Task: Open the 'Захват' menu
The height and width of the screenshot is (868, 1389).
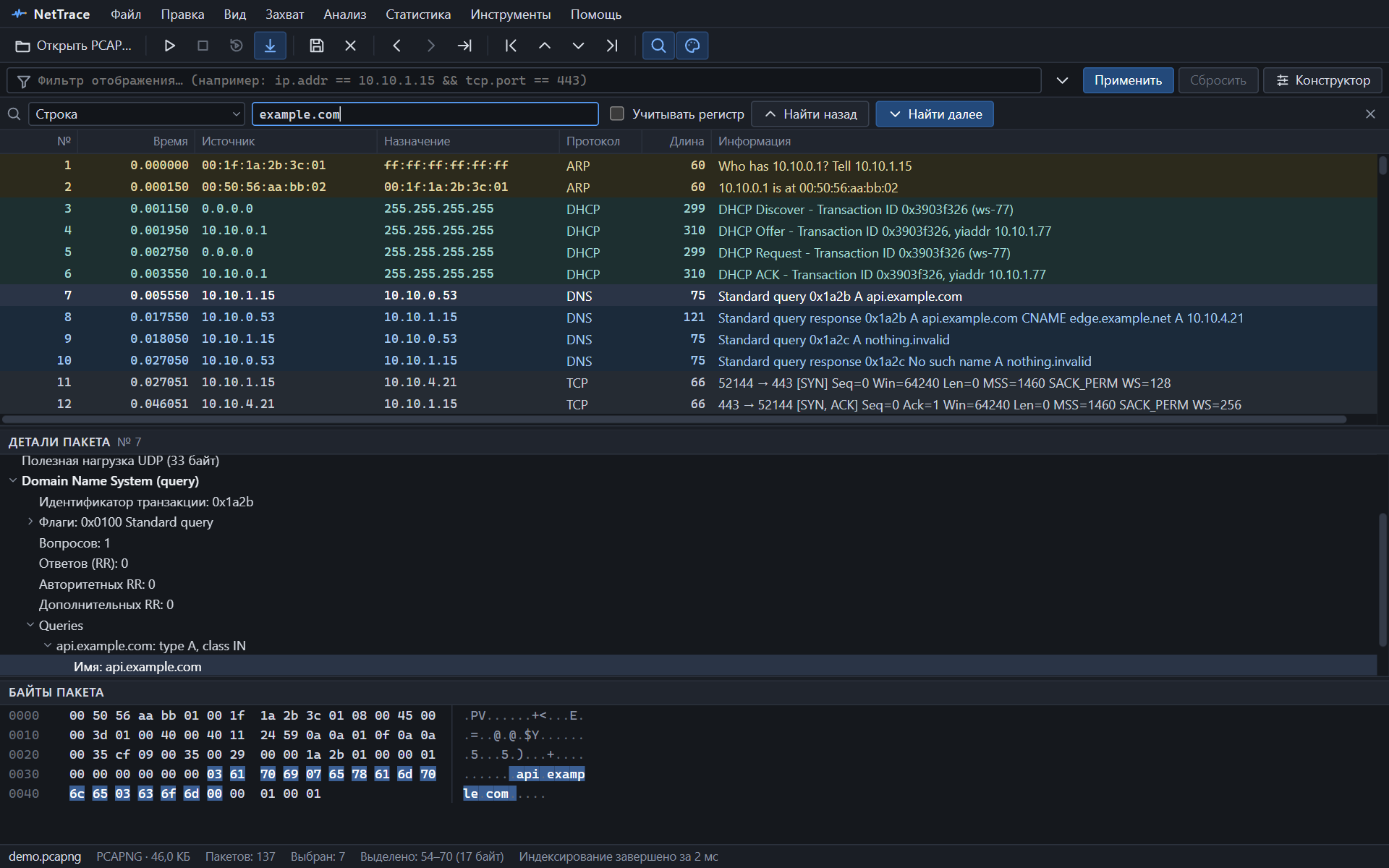Action: click(x=284, y=14)
